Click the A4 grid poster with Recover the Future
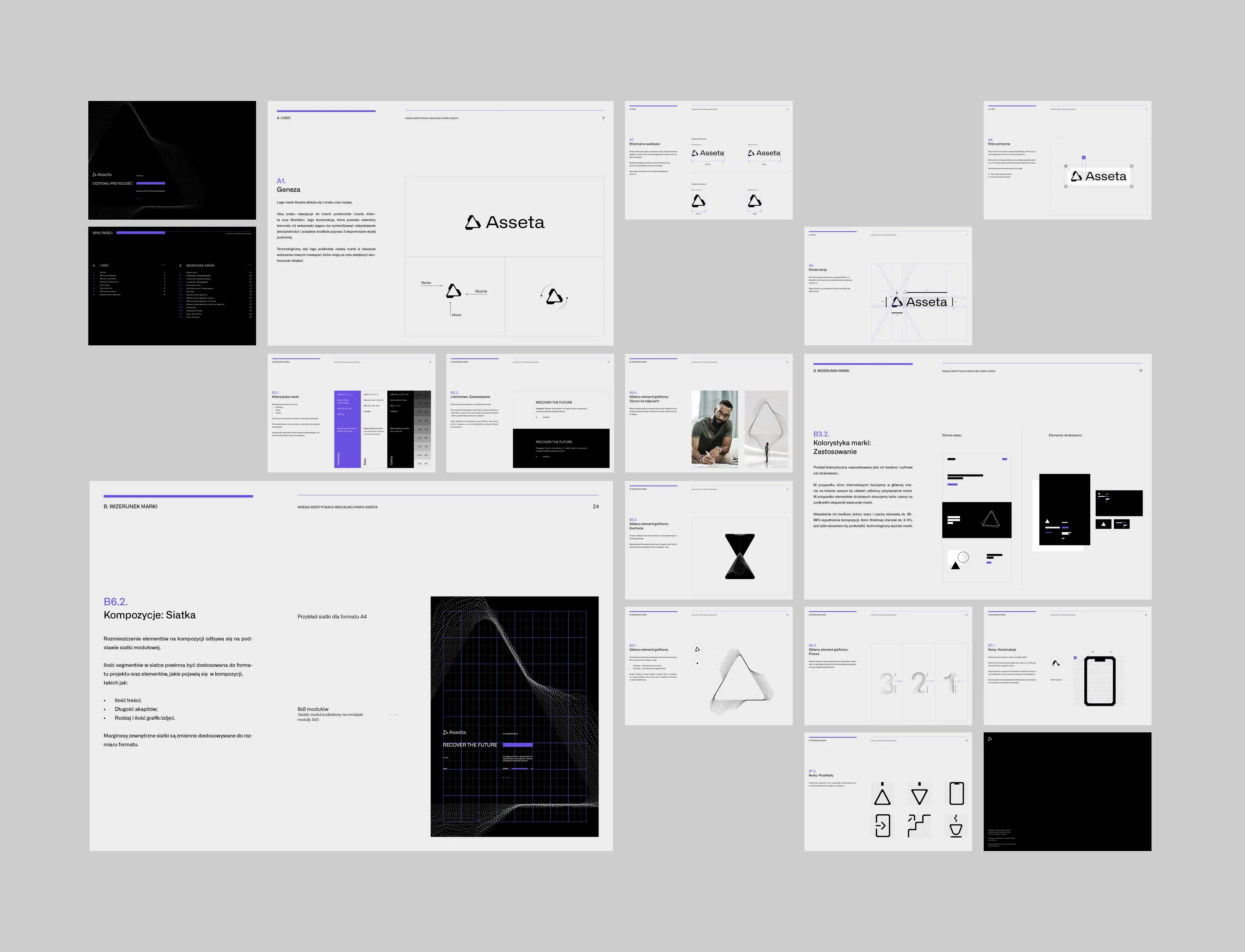The width and height of the screenshot is (1245, 952). [x=514, y=716]
